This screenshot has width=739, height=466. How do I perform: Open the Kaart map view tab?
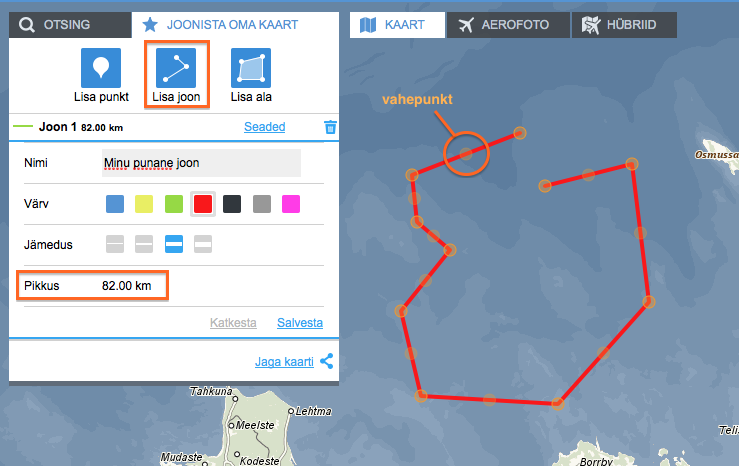[x=397, y=25]
